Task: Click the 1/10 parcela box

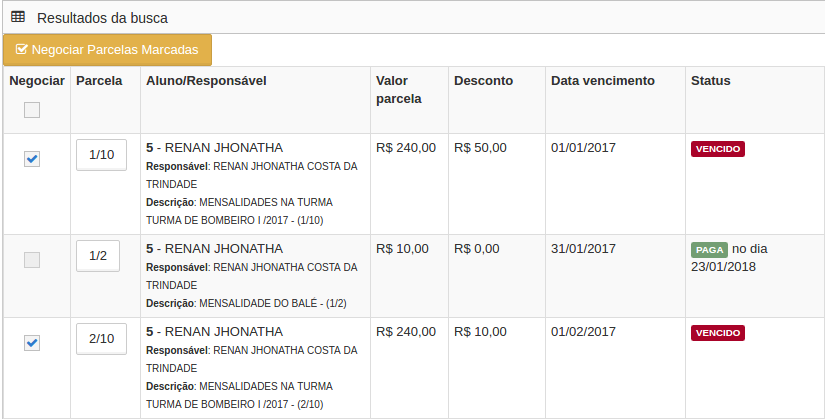Action: tap(102, 155)
